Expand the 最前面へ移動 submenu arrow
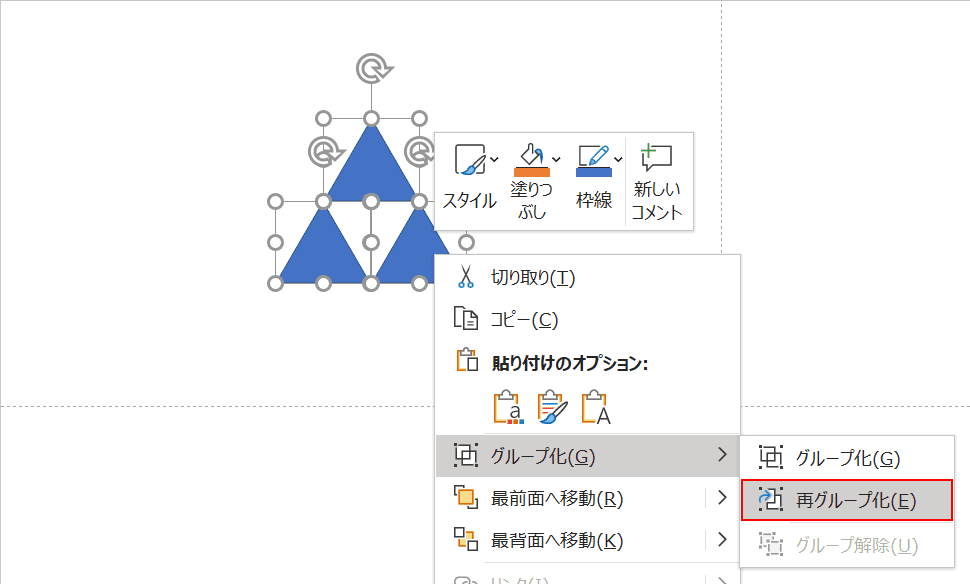The width and height of the screenshot is (970, 584). click(722, 497)
